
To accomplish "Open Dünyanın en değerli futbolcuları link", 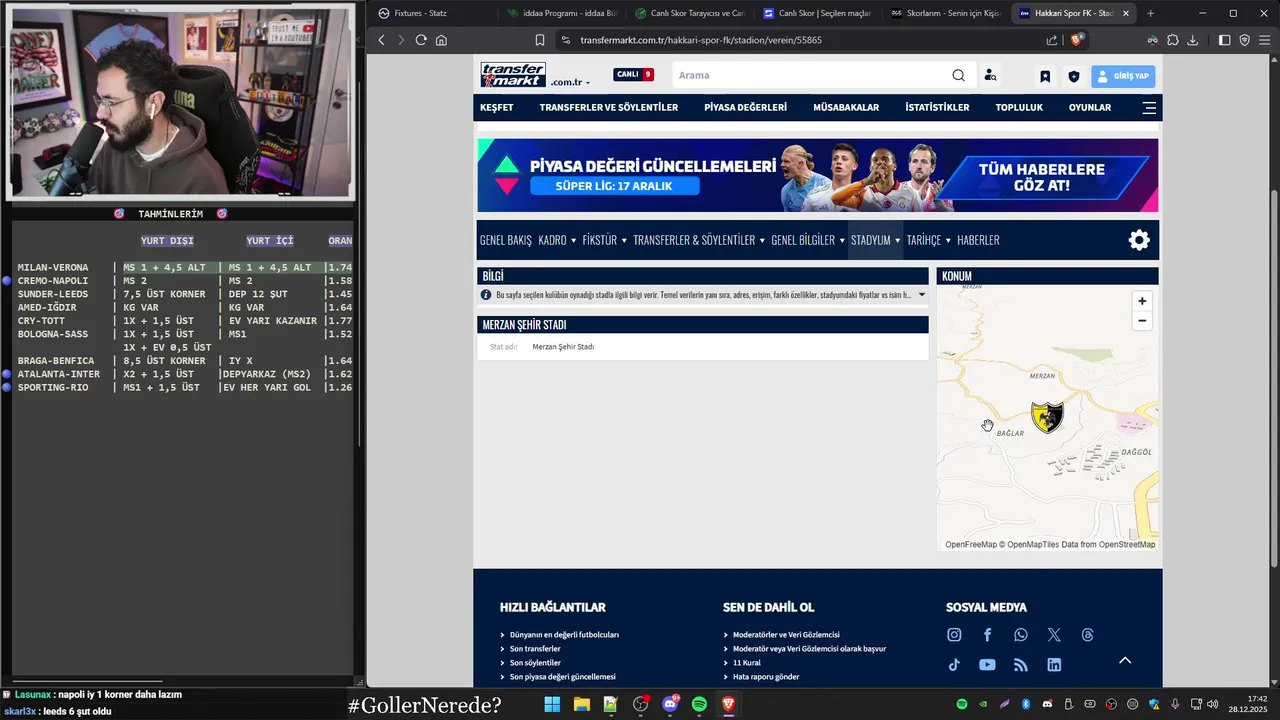I will pyautogui.click(x=564, y=635).
